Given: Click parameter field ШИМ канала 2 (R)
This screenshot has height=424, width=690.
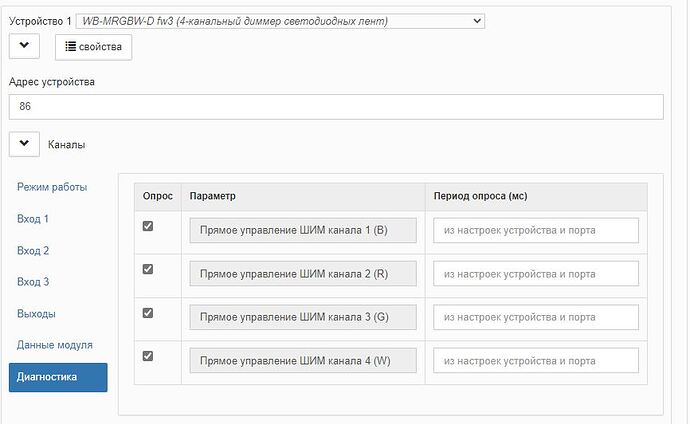Looking at the screenshot, I should click(303, 274).
